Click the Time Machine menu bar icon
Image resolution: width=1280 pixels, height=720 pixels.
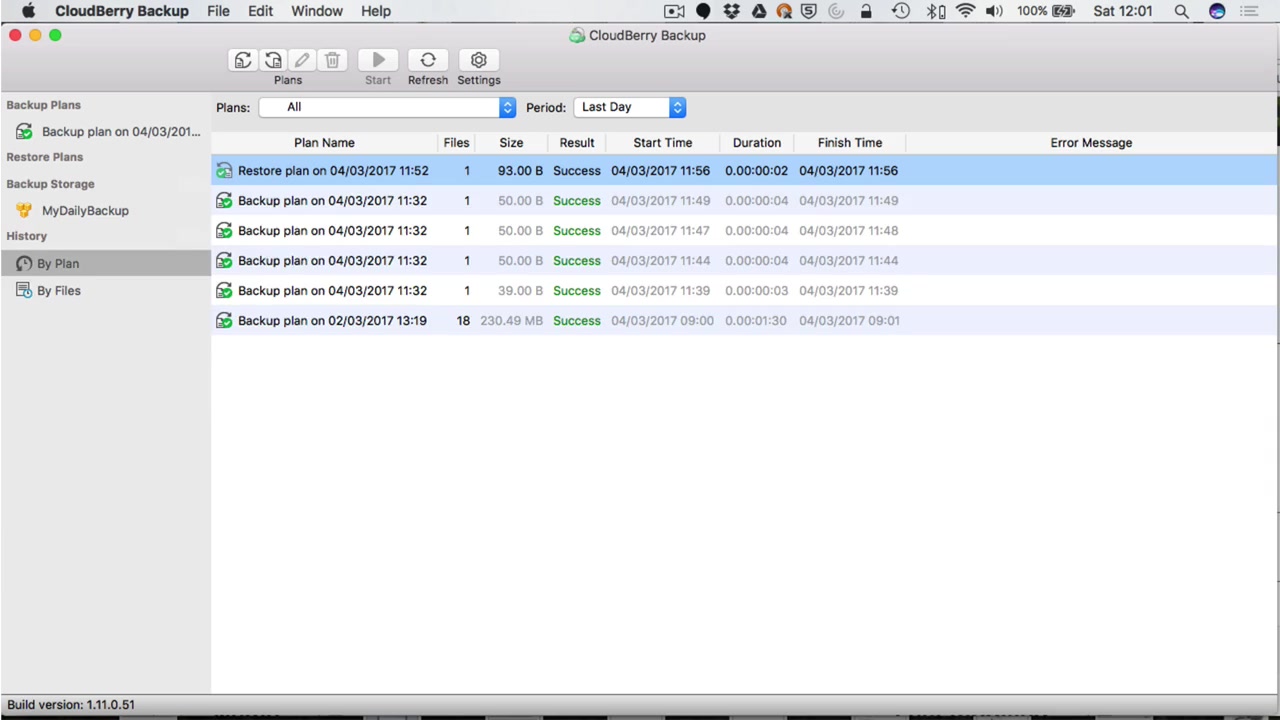tap(901, 11)
